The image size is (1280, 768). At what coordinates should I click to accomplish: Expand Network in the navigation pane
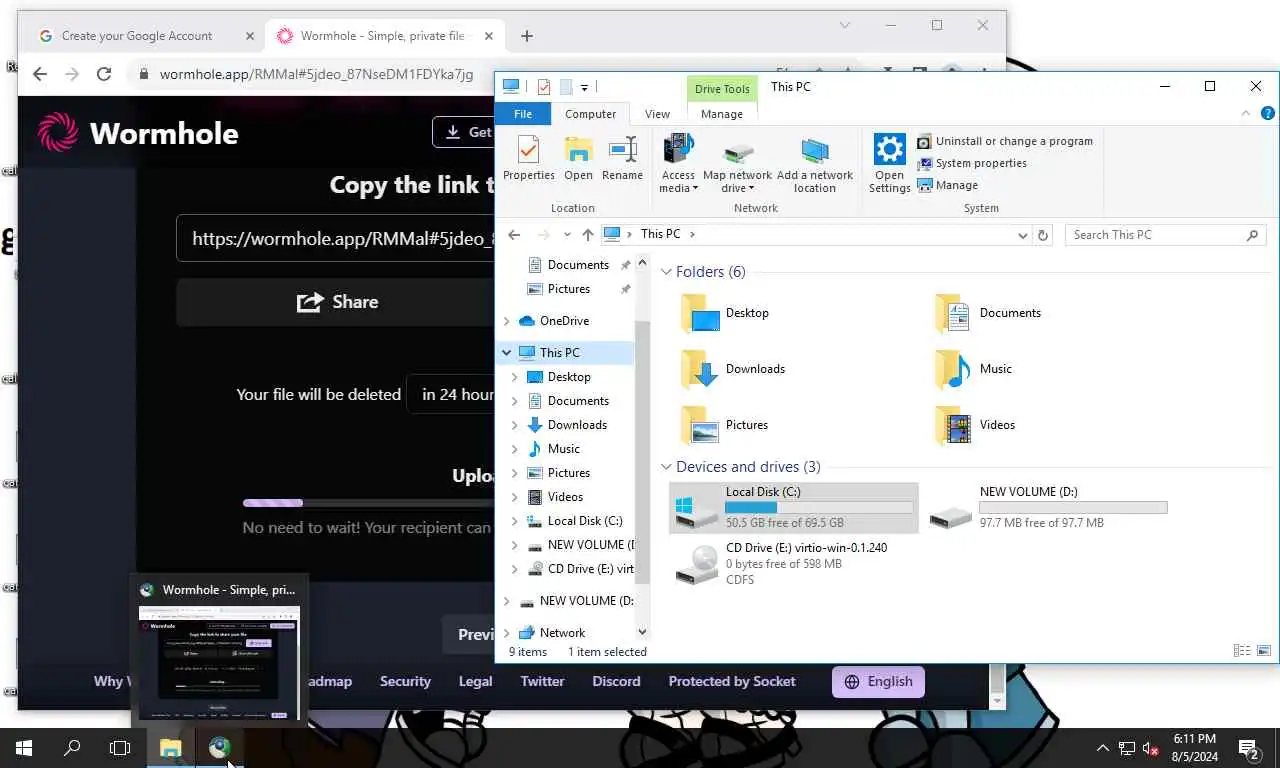[506, 633]
